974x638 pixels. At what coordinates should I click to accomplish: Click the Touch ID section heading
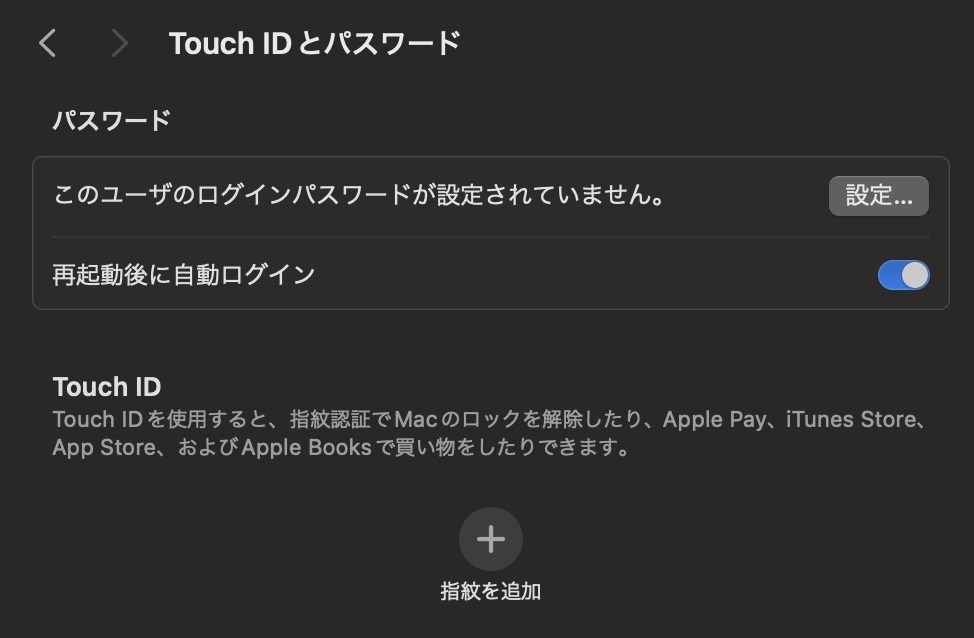(x=107, y=387)
